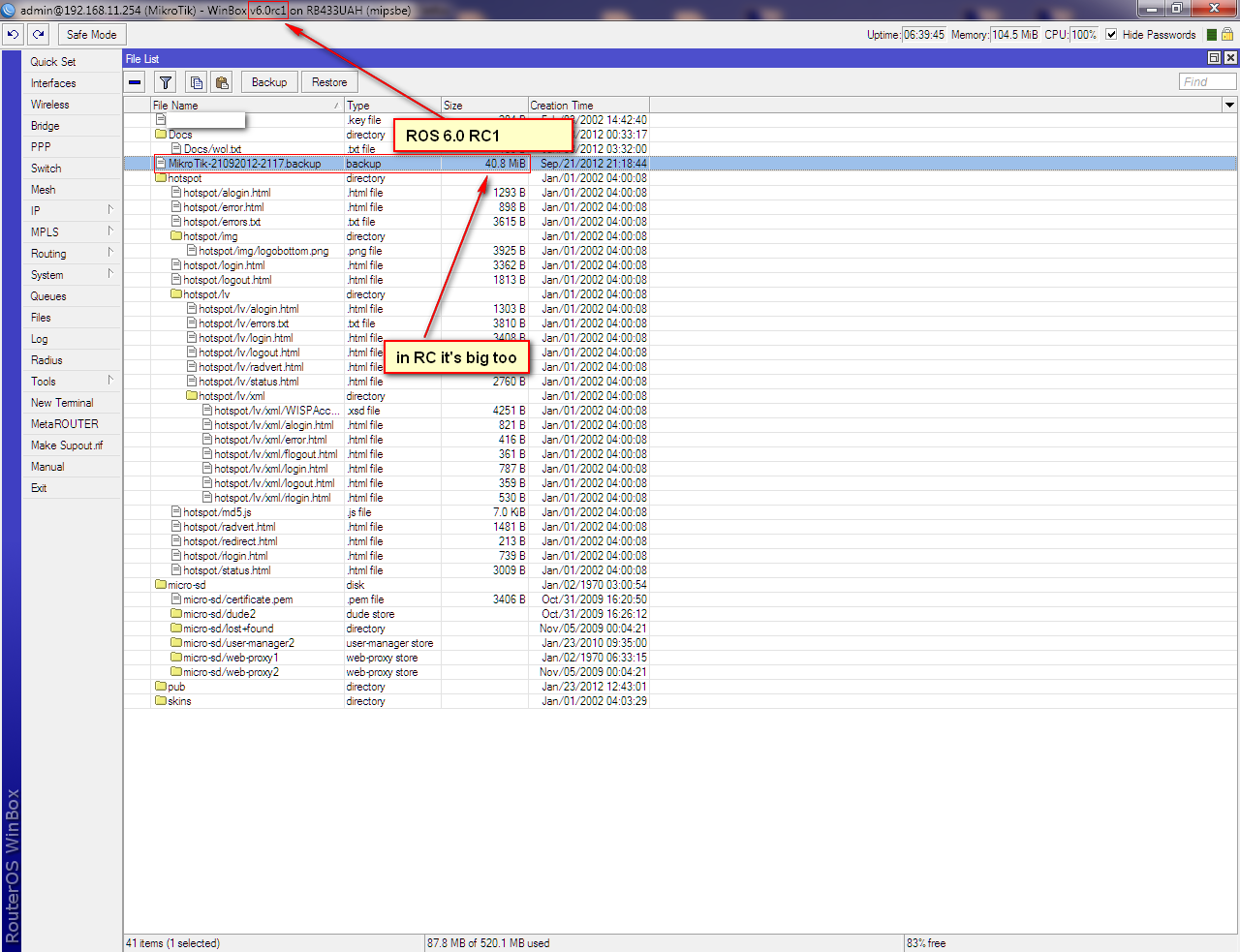Click the Safe Mode button
This screenshot has width=1240, height=952.
point(91,35)
